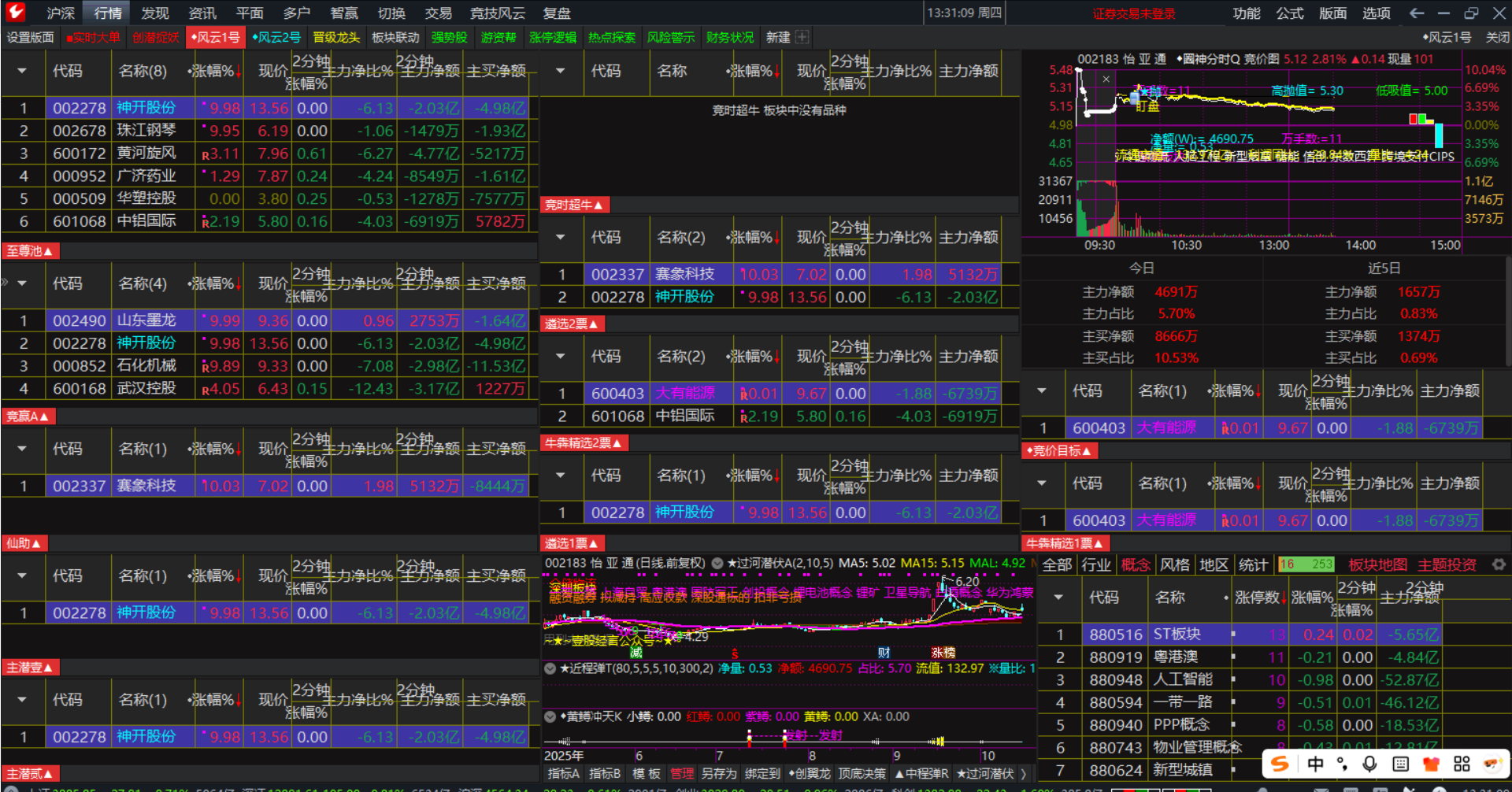Expand the 竞时超牛 panel triangle label
The height and width of the screenshot is (792, 1512).
573,205
